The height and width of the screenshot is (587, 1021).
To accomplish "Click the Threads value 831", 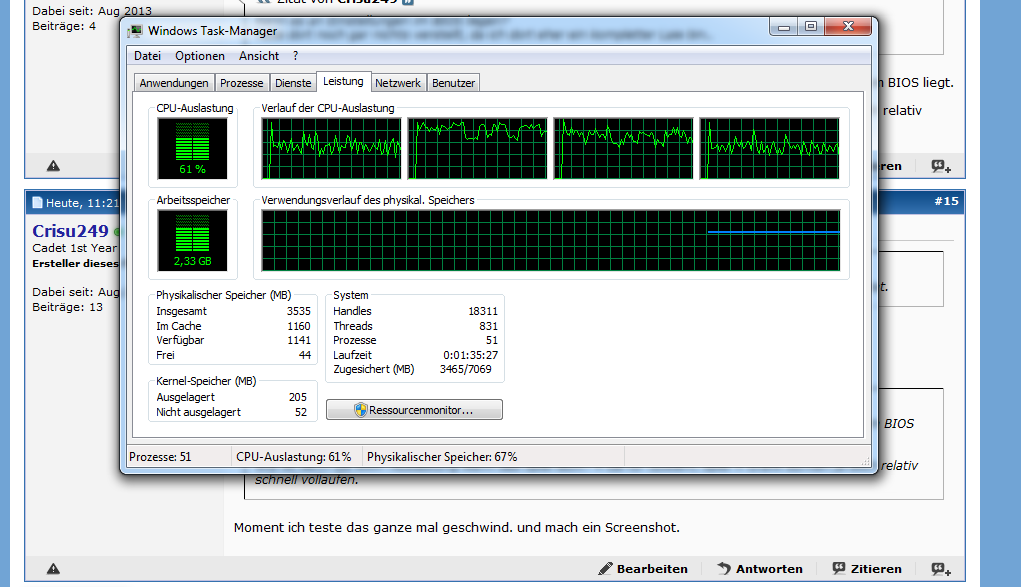I will coord(488,326).
